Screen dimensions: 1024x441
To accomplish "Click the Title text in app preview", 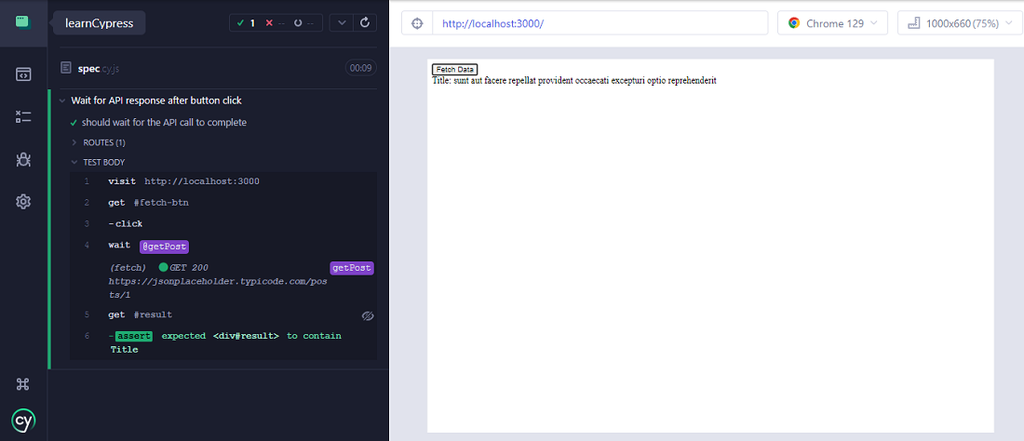I will pos(574,80).
